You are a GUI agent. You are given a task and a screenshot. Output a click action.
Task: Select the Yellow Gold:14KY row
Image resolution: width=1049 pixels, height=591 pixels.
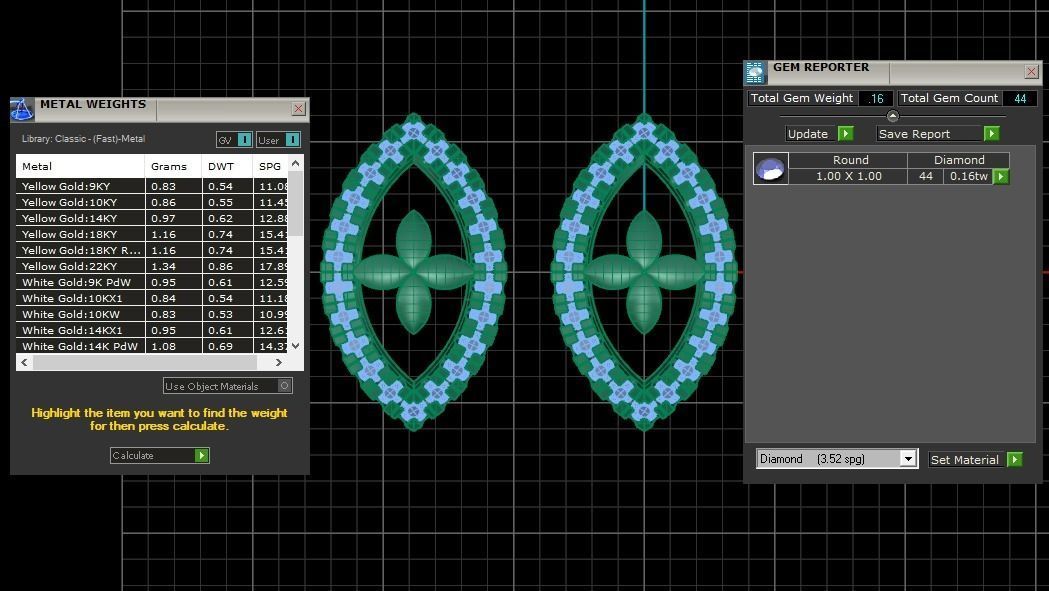[152, 218]
